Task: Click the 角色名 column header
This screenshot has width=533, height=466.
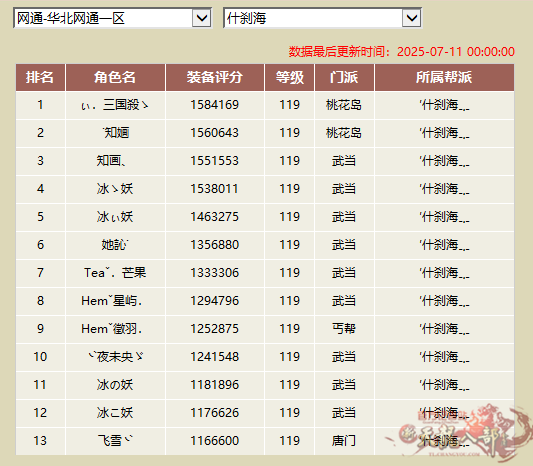Action: pyautogui.click(x=115, y=77)
